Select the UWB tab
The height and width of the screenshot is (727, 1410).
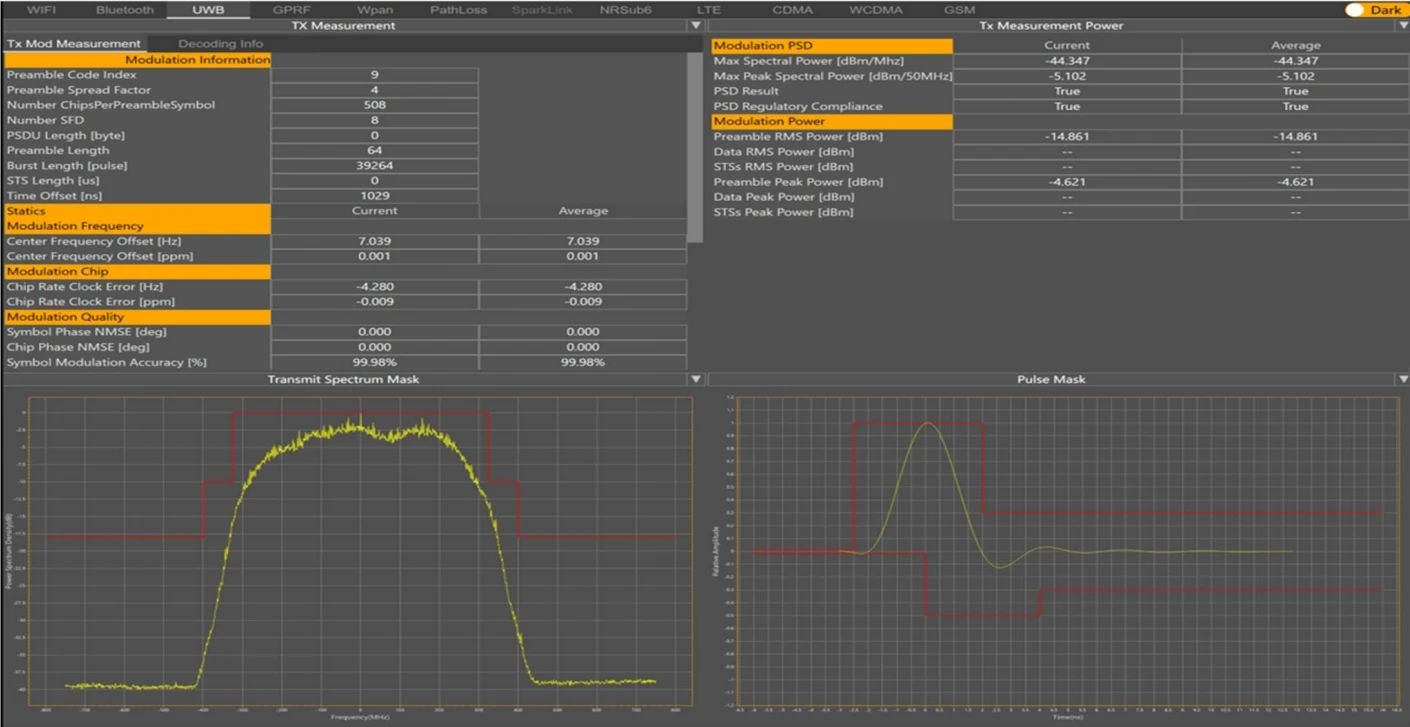pyautogui.click(x=208, y=10)
